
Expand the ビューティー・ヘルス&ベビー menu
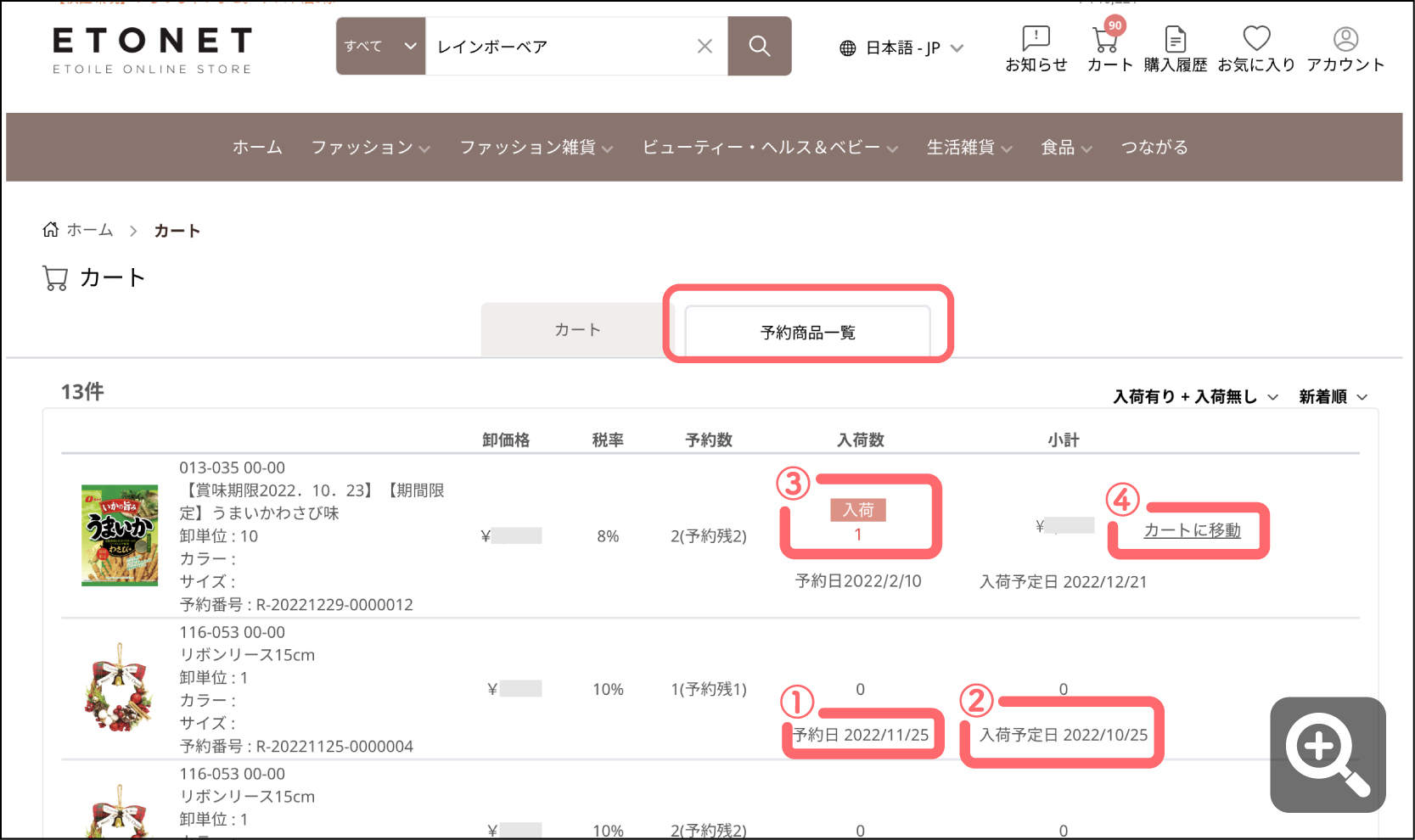point(770,147)
